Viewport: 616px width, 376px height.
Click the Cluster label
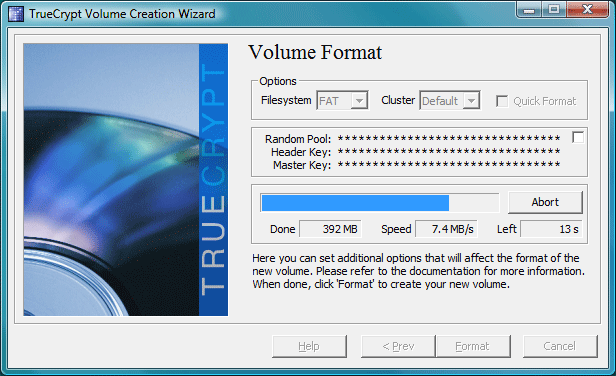click(398, 100)
